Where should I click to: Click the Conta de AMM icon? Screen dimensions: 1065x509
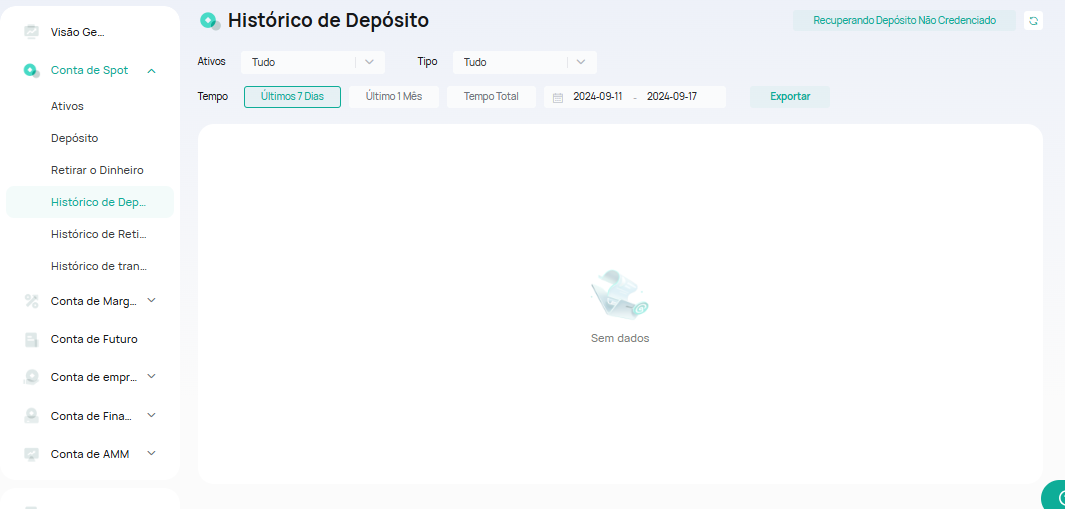click(x=32, y=454)
